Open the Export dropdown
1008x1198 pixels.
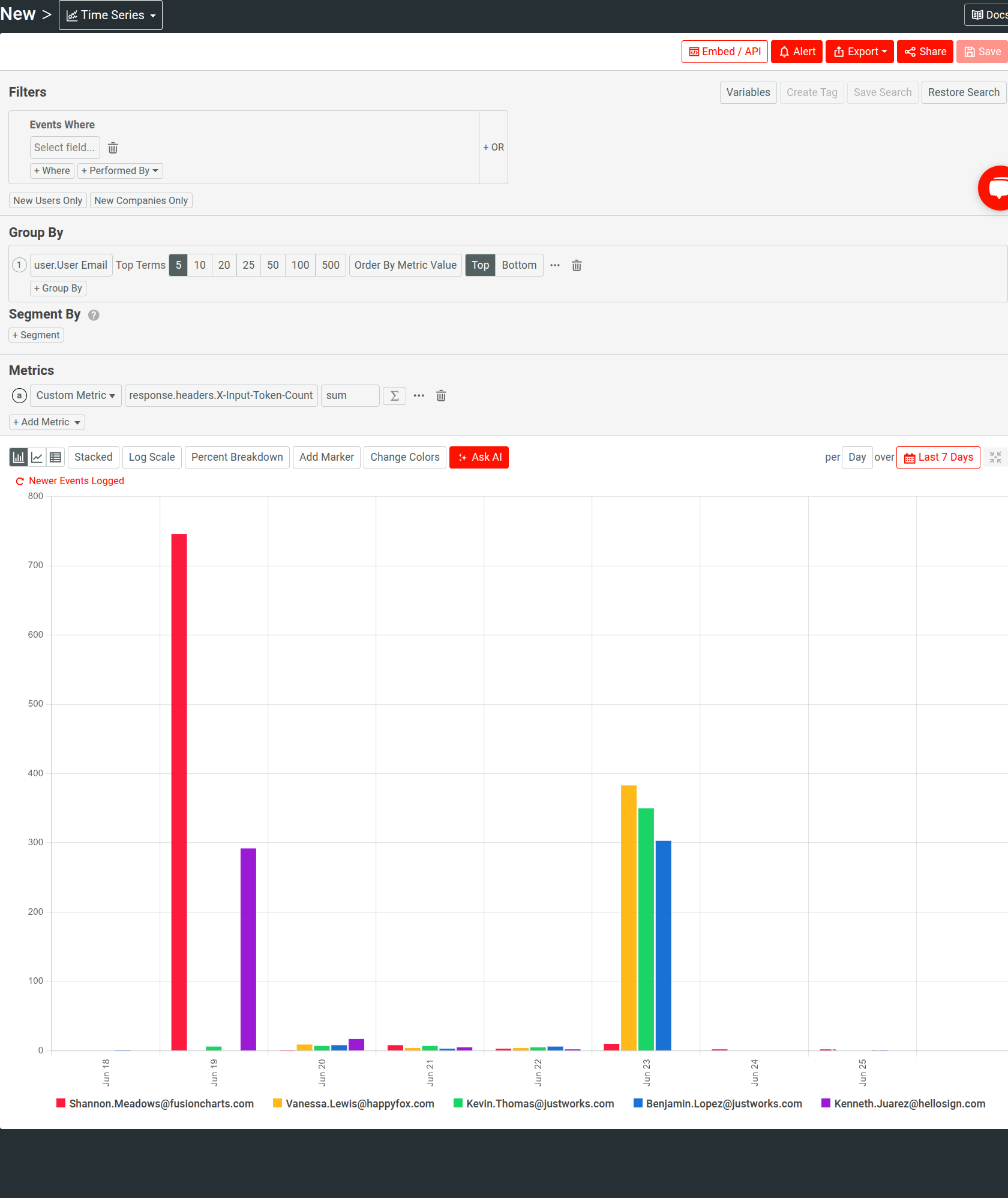[859, 51]
